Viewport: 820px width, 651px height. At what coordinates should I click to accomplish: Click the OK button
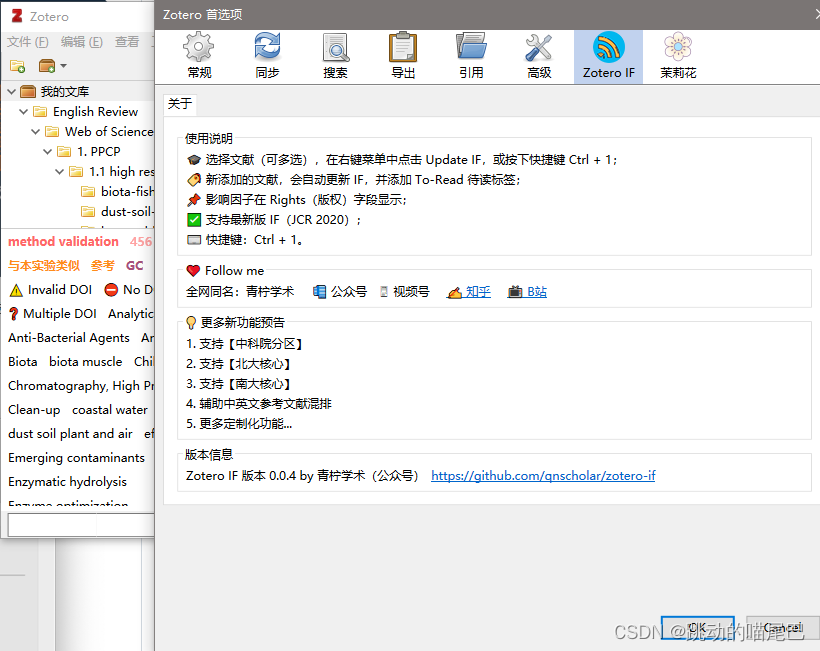click(x=697, y=627)
